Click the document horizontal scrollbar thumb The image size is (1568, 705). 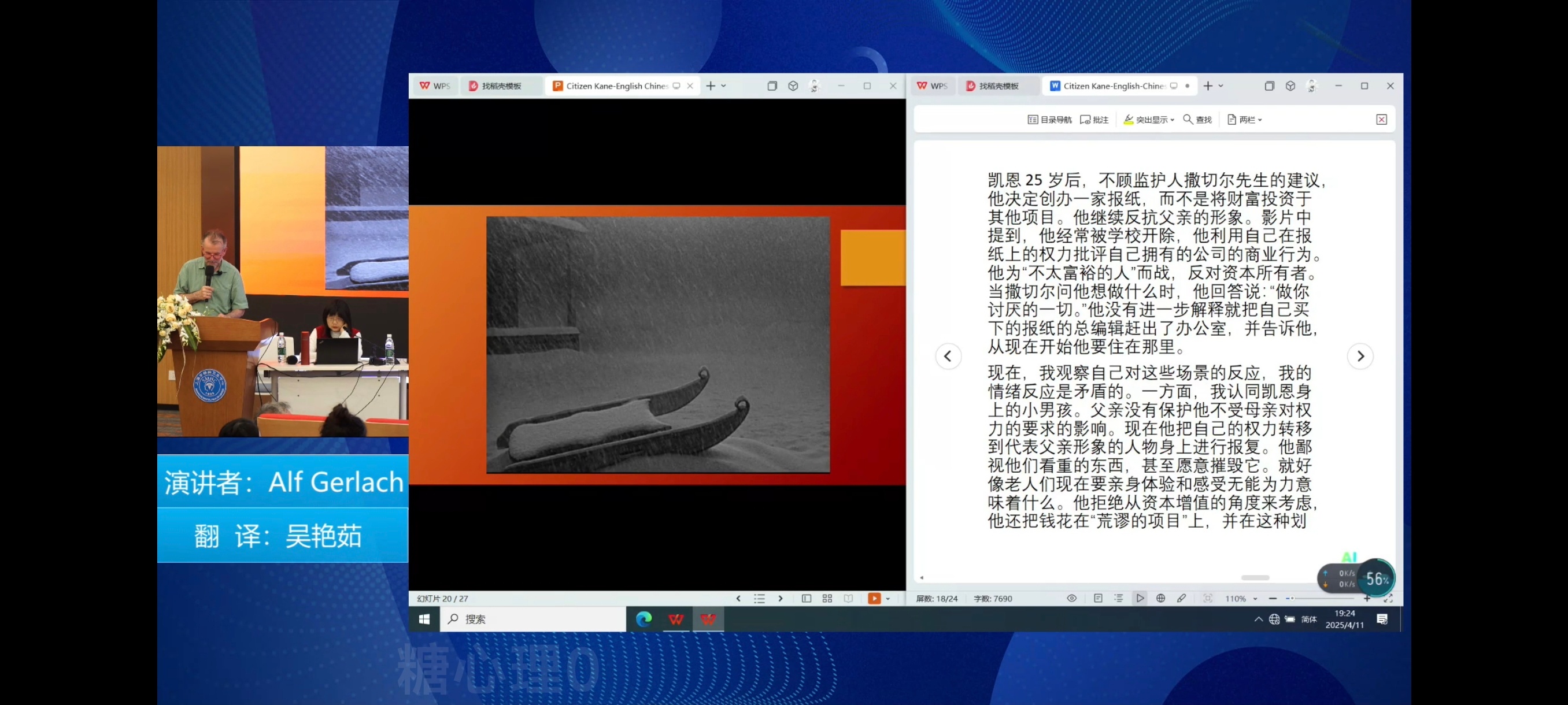coord(1255,578)
